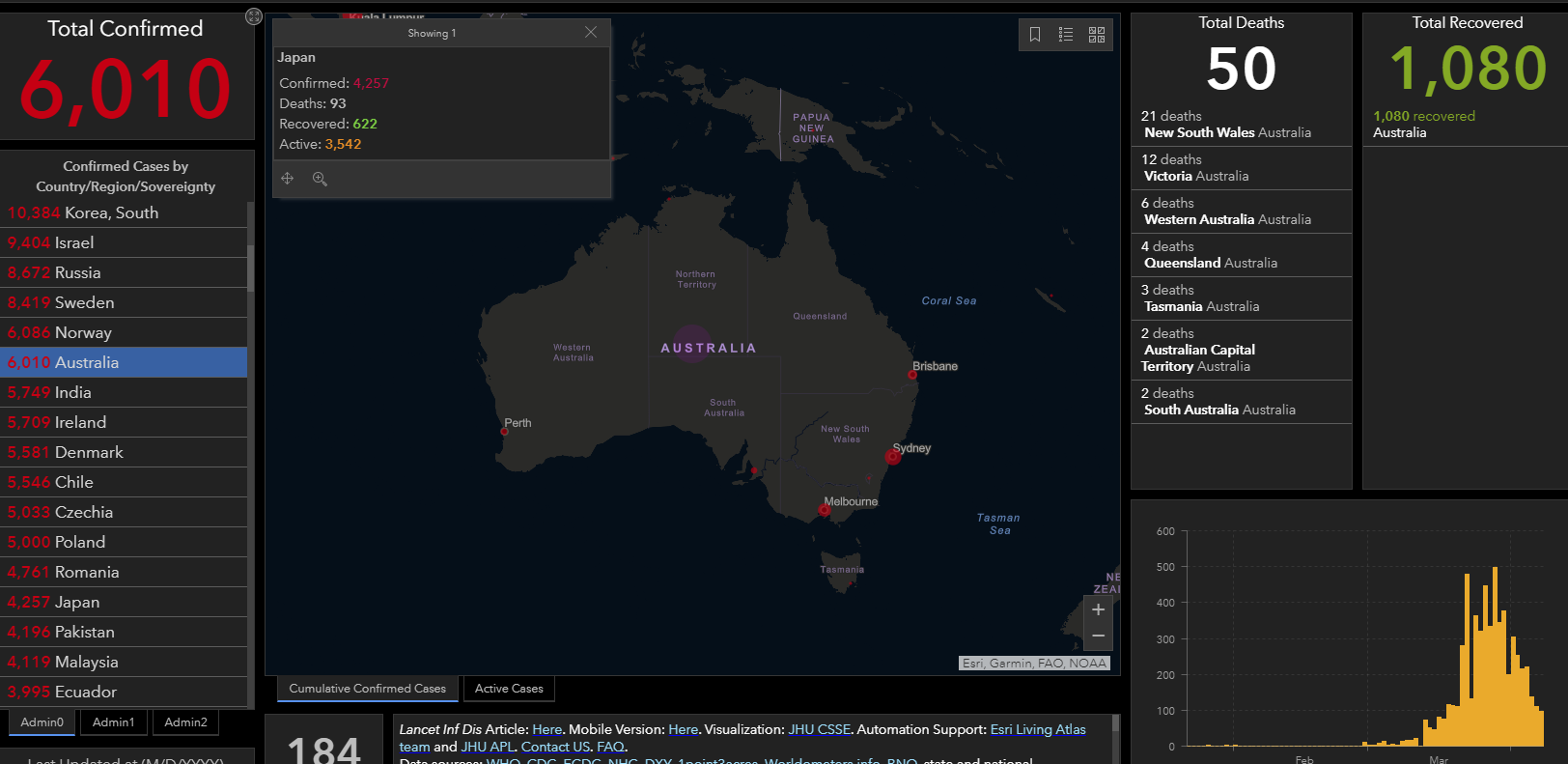This screenshot has width=1568, height=764.
Task: Click Australian Capital Territory deaths entry
Action: (1241, 350)
